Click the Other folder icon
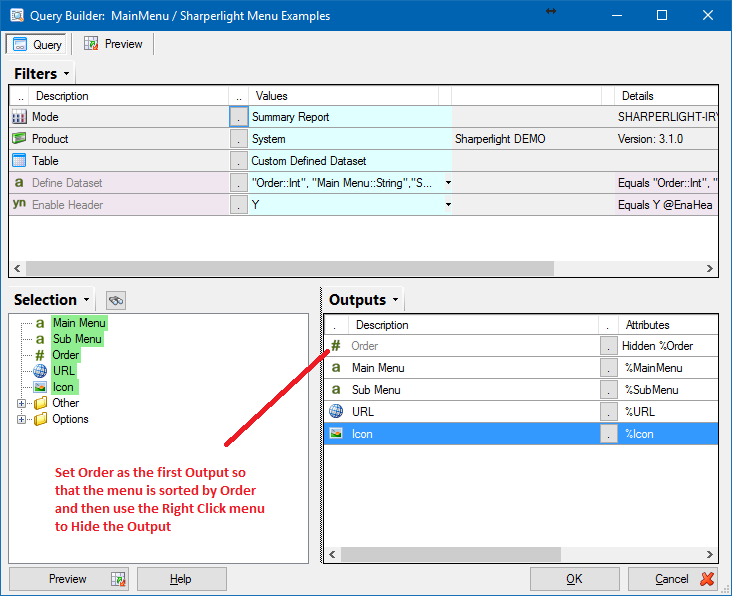This screenshot has height=596, width=732. pos(41,403)
